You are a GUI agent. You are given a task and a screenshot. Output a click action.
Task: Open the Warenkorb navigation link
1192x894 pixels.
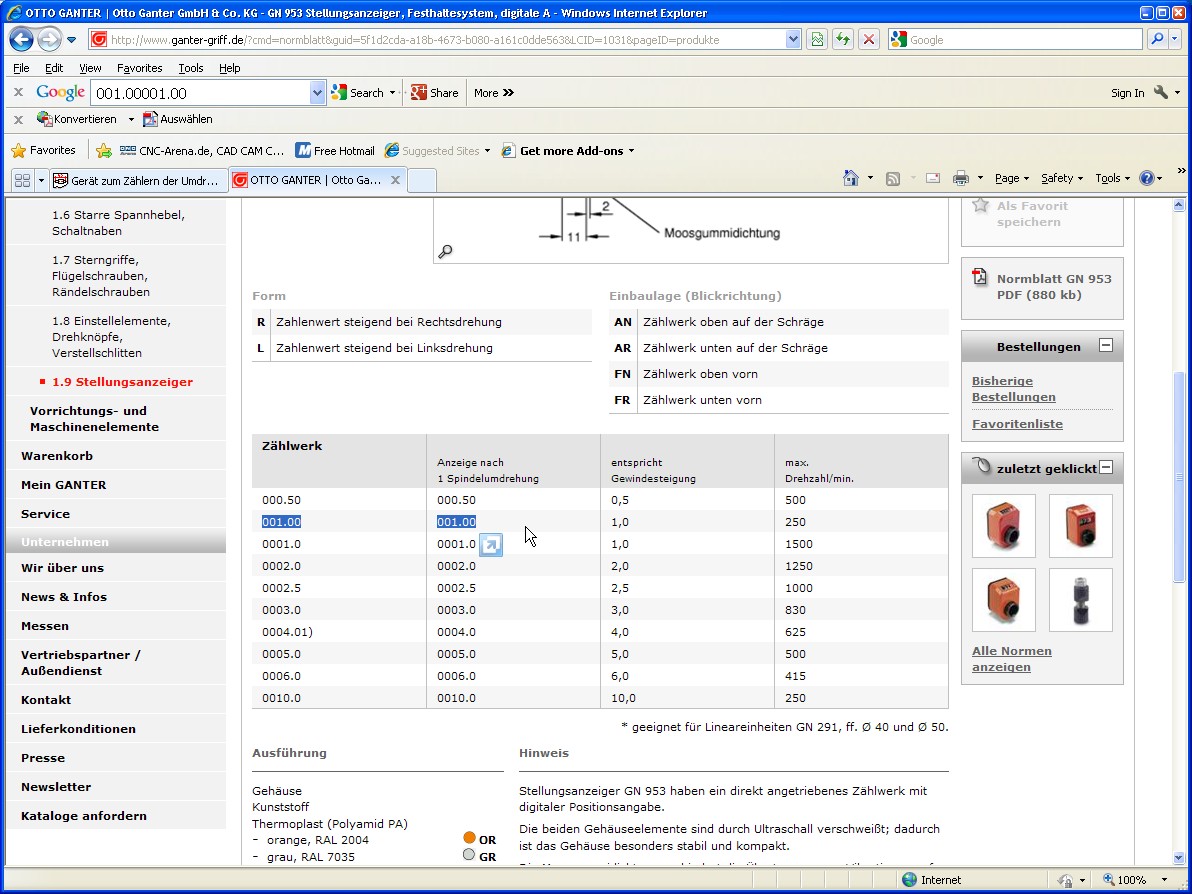click(x=57, y=455)
